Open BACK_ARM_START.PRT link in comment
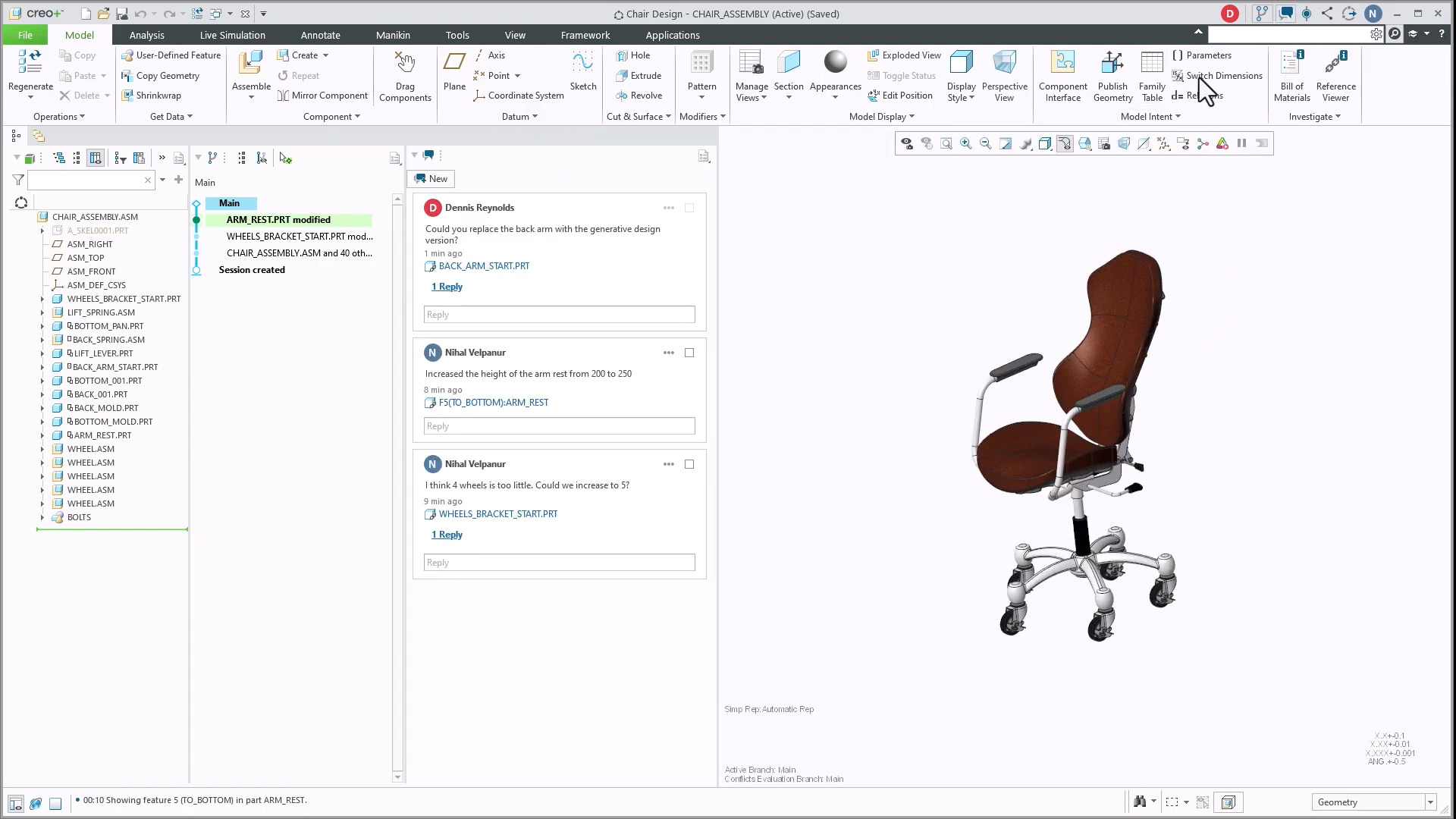1456x819 pixels. (484, 266)
